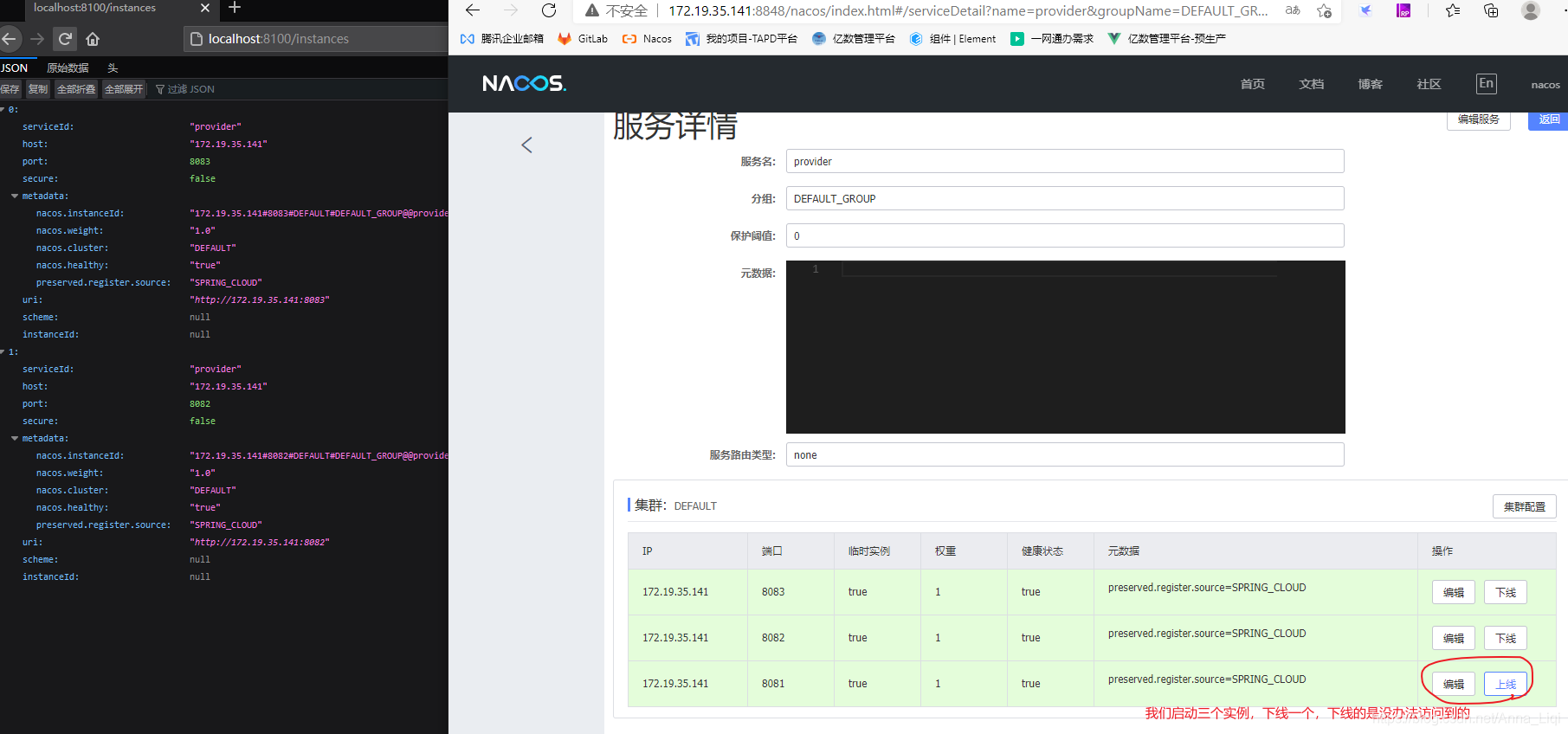Open 社区 in Nacos header
The width and height of the screenshot is (1568, 734).
(1429, 84)
